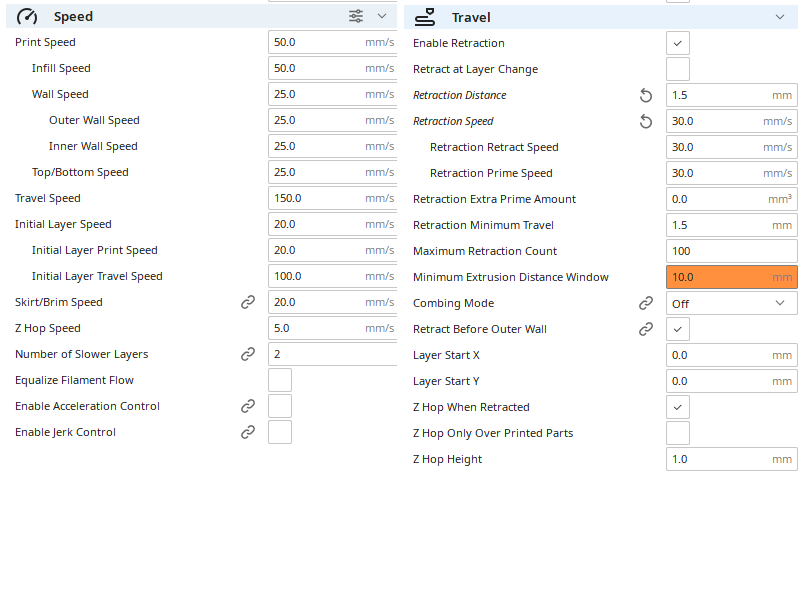
Task: Click link icon beside Skirt/Brim Speed
Action: tap(248, 302)
